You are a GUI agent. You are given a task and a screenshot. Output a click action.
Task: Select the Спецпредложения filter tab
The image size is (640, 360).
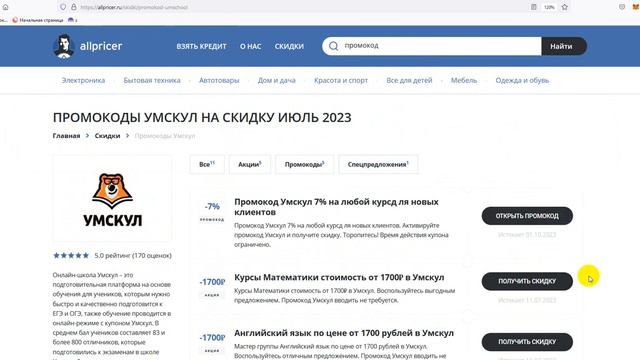[378, 164]
